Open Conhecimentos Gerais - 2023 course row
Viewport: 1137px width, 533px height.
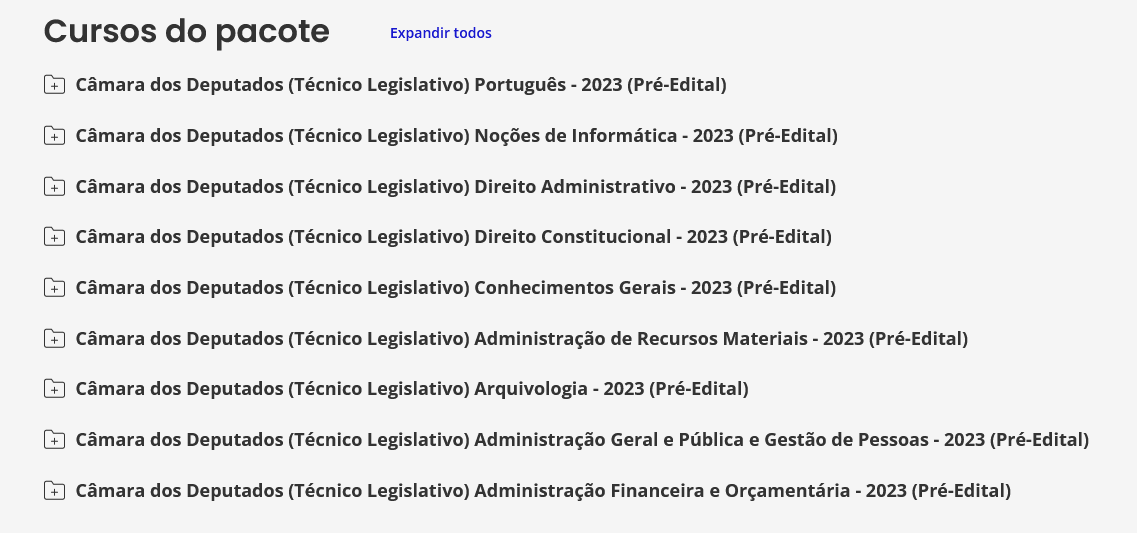click(455, 287)
